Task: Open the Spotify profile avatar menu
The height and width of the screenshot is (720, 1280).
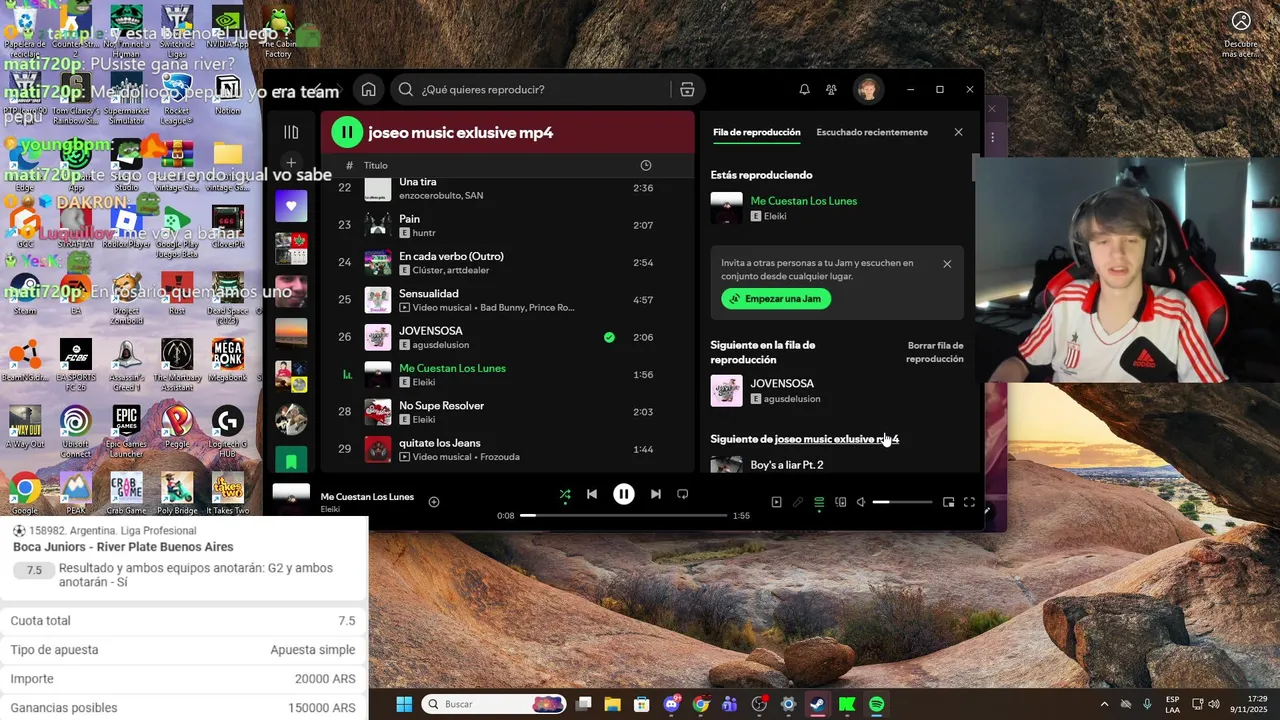Action: coord(868,89)
